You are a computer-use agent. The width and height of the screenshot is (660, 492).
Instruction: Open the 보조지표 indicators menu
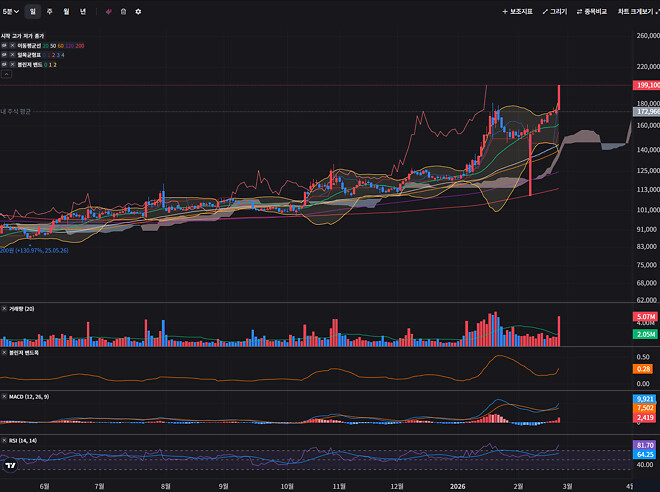tap(517, 12)
